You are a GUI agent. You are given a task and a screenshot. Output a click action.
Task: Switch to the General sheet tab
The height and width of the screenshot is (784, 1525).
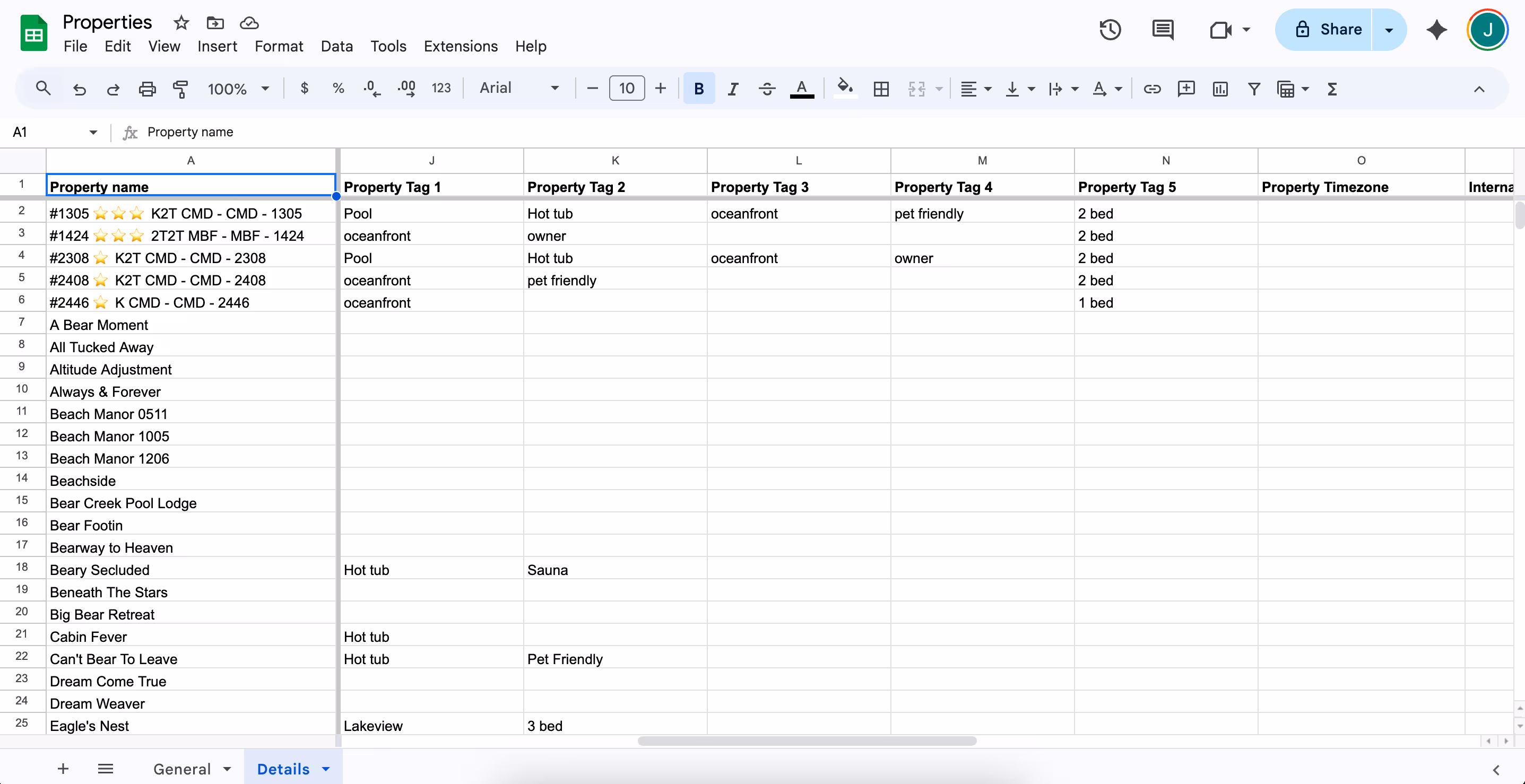[182, 769]
